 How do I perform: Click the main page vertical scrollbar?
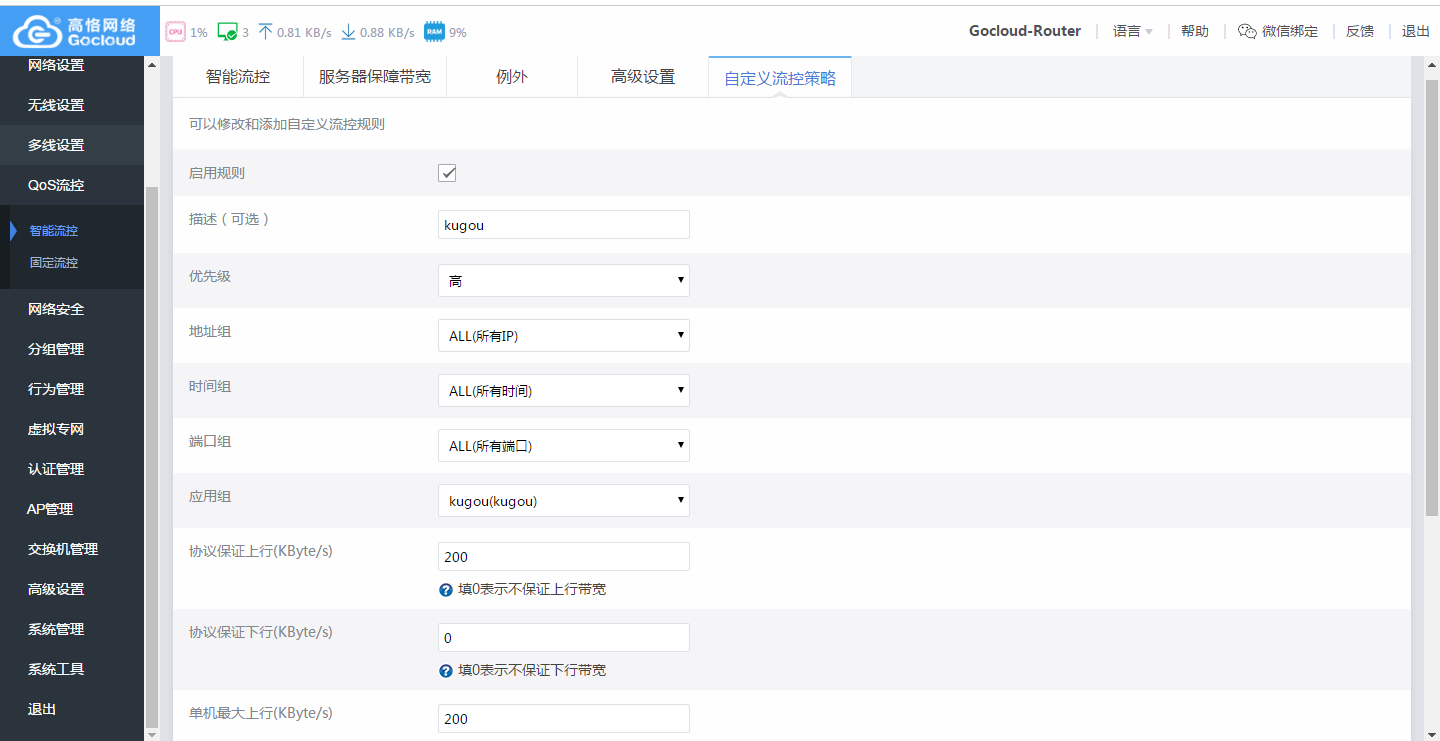coord(1431,297)
